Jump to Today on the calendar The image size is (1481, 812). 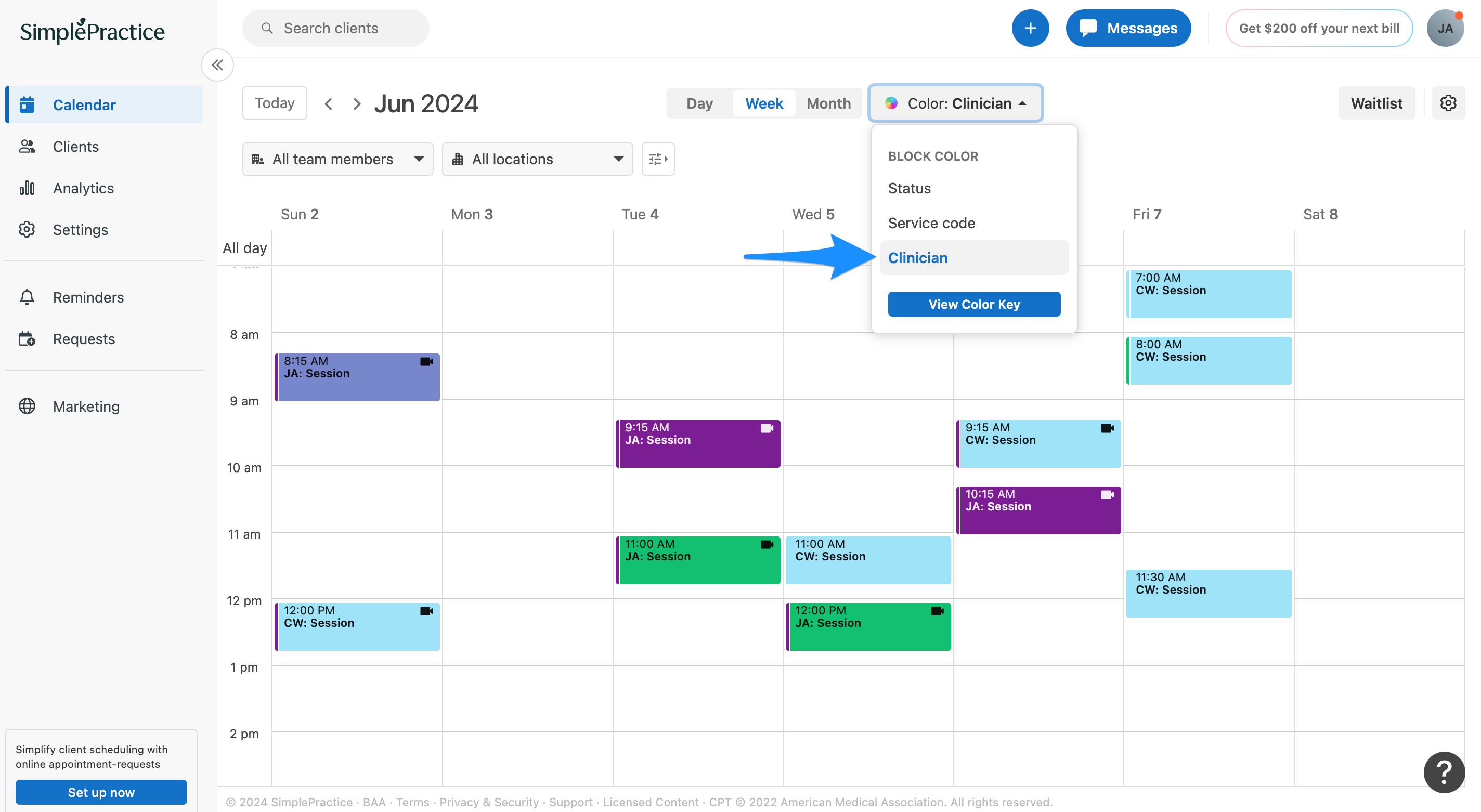pyautogui.click(x=274, y=103)
